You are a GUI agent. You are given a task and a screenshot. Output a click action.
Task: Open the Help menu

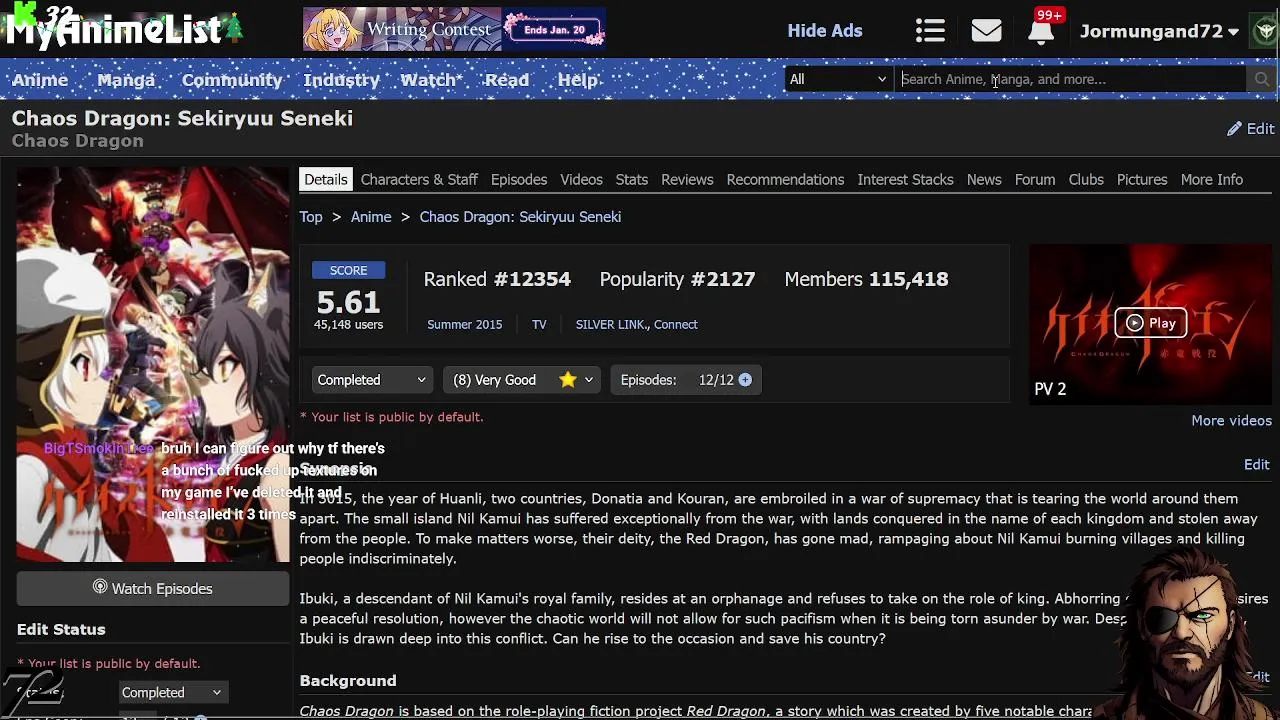577,80
